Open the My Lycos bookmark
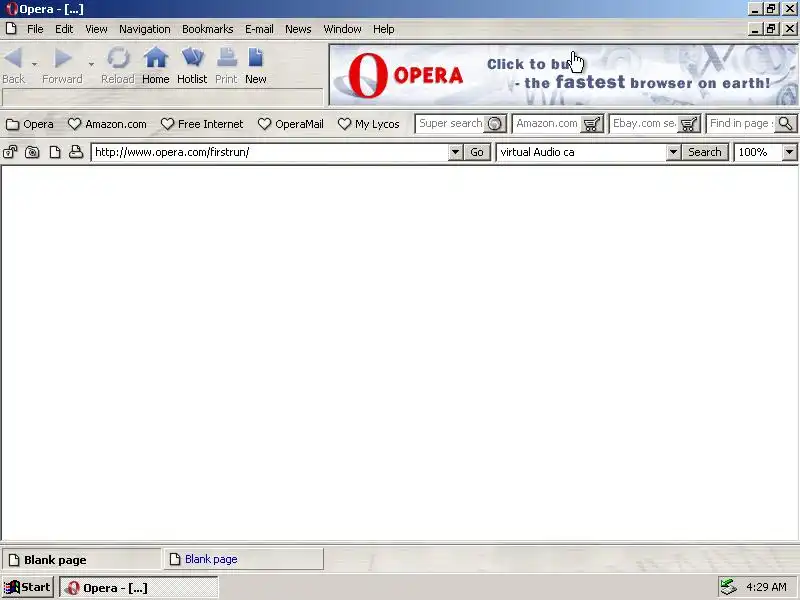 tap(368, 124)
